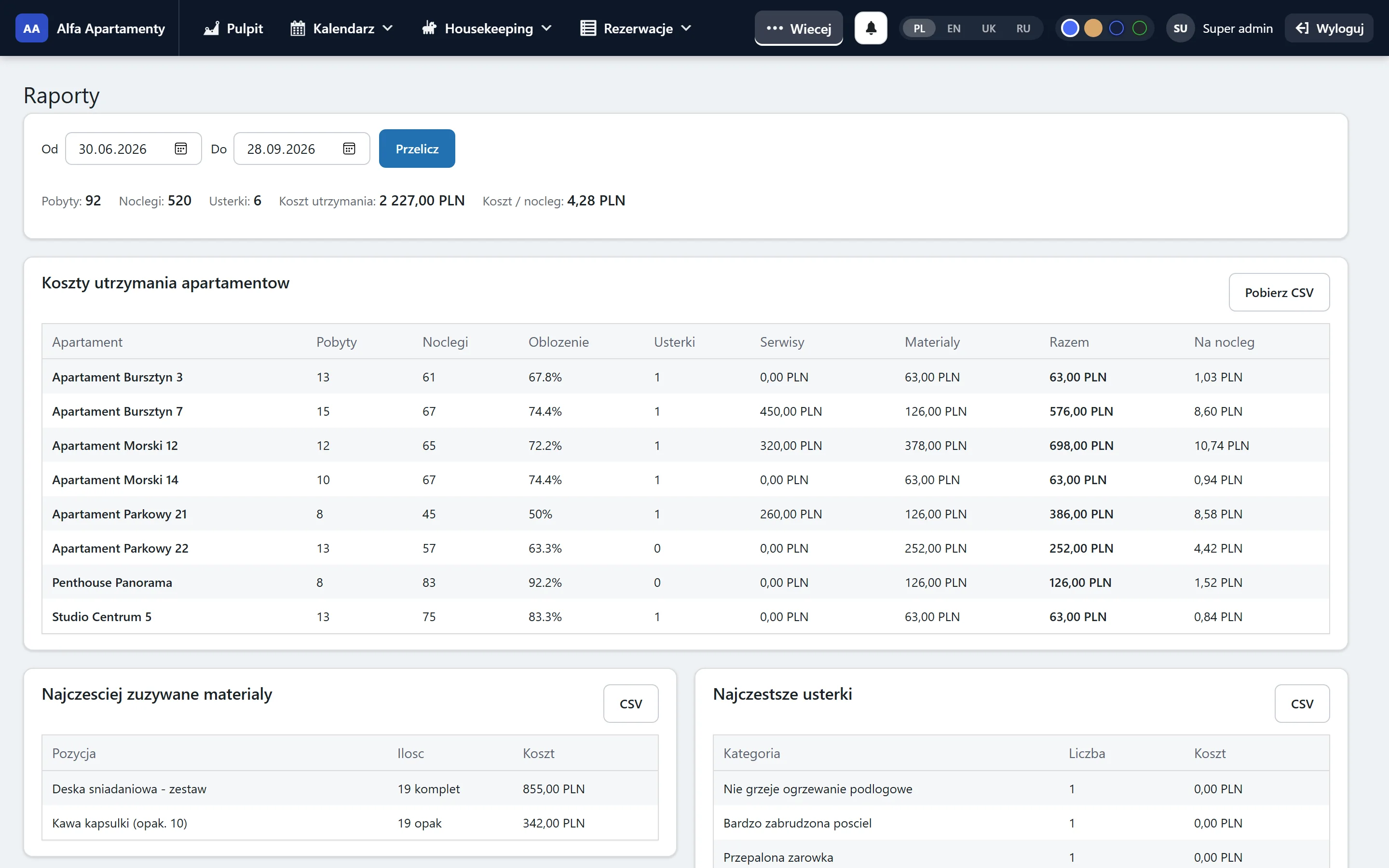
Task: Click the notification bell icon
Action: (871, 28)
